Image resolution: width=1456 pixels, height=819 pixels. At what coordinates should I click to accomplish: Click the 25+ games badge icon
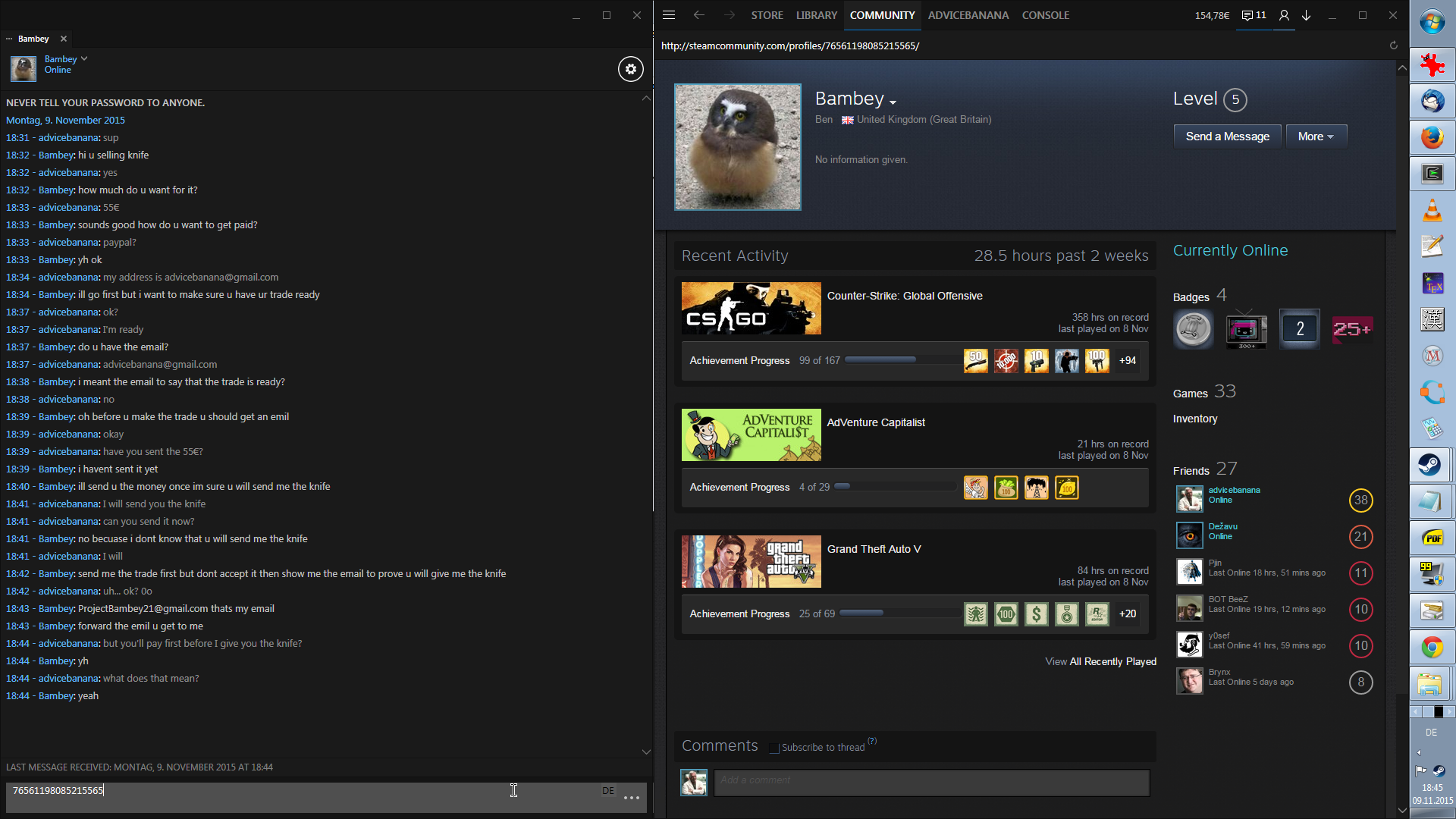[1352, 329]
